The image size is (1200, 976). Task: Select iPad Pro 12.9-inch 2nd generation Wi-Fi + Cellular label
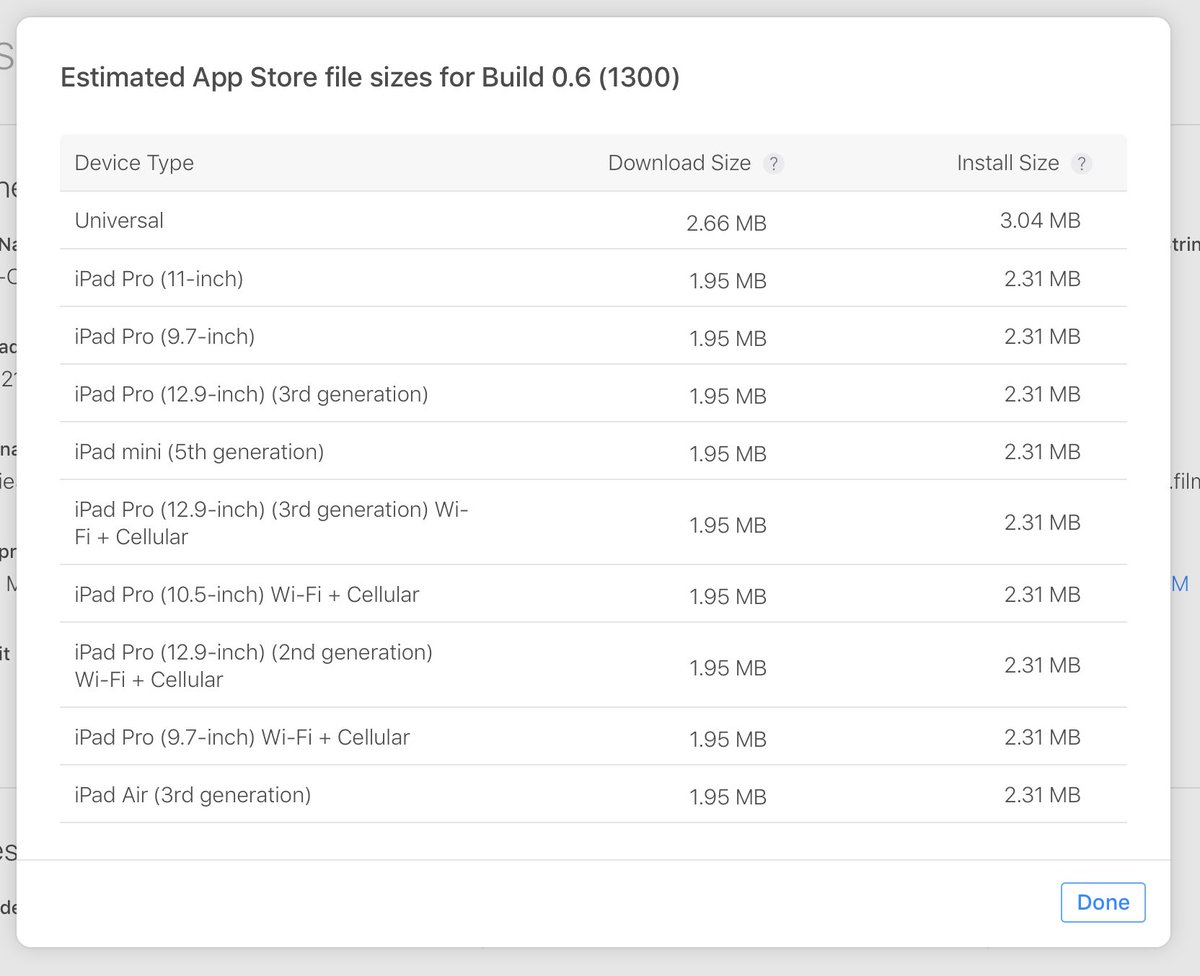pyautogui.click(x=254, y=666)
